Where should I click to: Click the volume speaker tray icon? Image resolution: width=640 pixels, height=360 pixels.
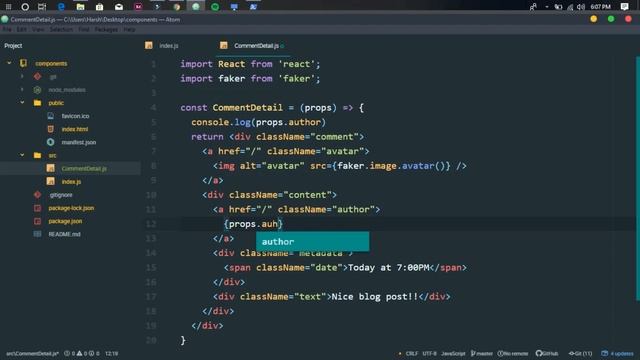click(x=580, y=7)
